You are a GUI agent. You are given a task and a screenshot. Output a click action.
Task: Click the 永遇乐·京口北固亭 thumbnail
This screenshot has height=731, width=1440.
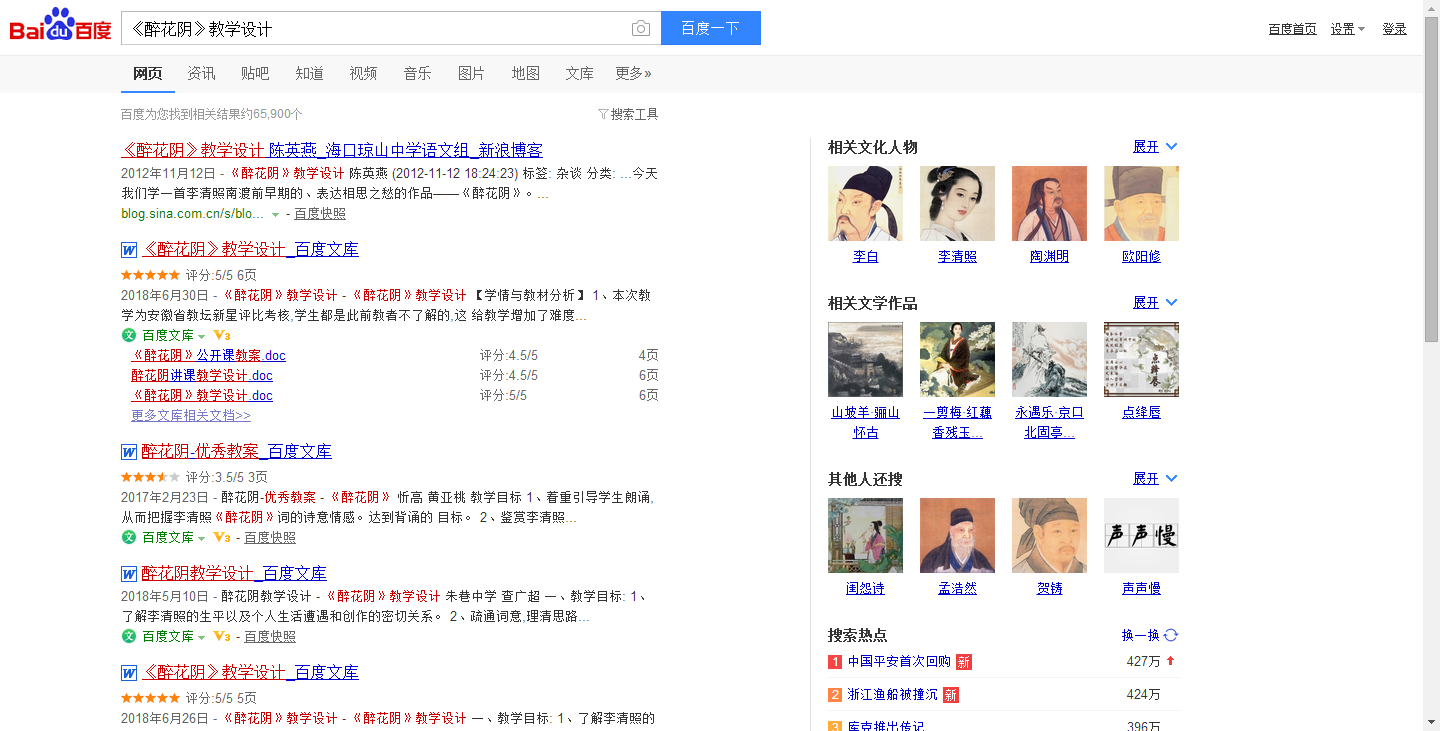tap(1049, 359)
